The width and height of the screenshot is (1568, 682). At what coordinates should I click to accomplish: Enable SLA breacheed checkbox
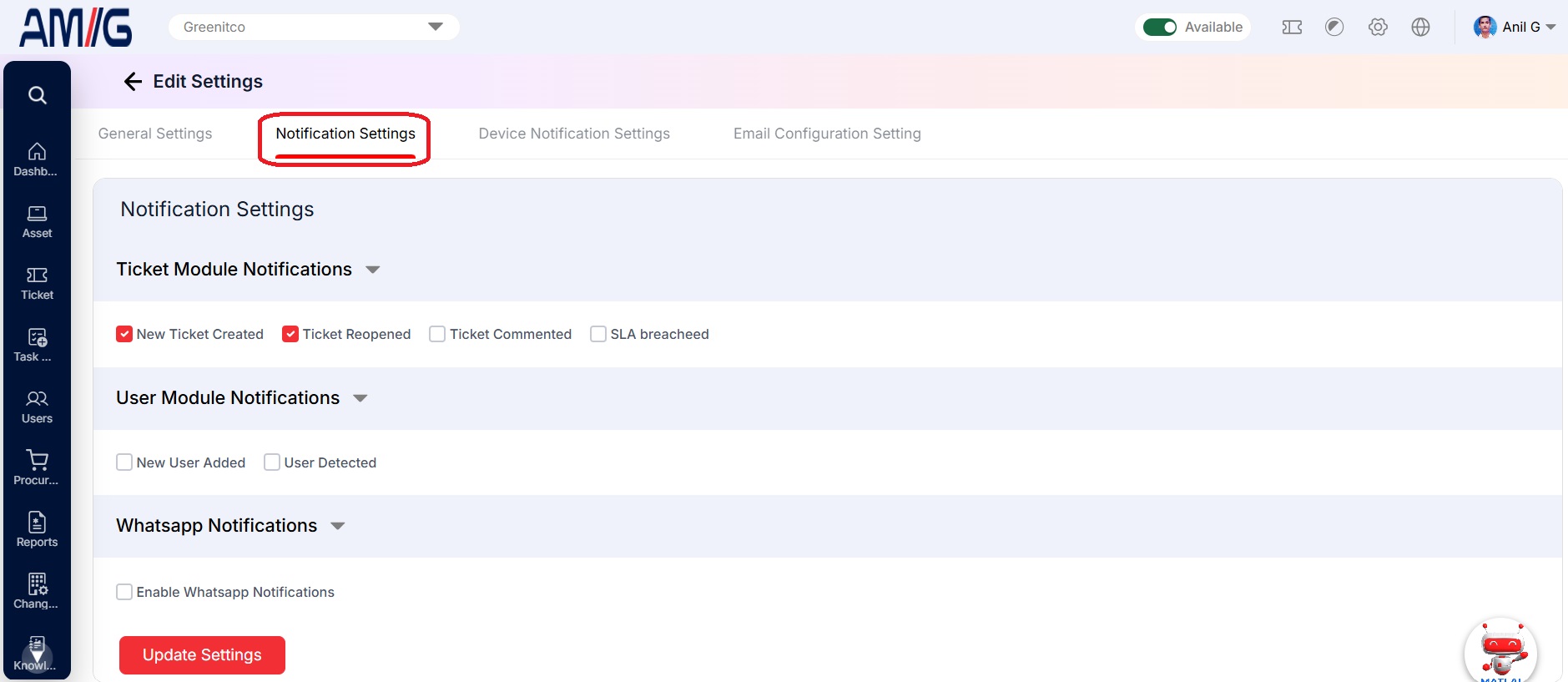[x=598, y=334]
